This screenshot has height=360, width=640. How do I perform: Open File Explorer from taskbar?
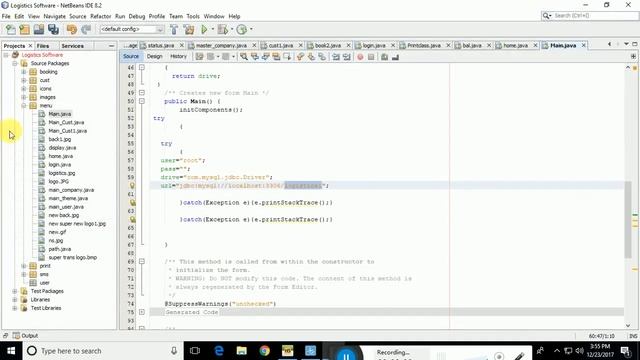pyautogui.click(x=242, y=351)
